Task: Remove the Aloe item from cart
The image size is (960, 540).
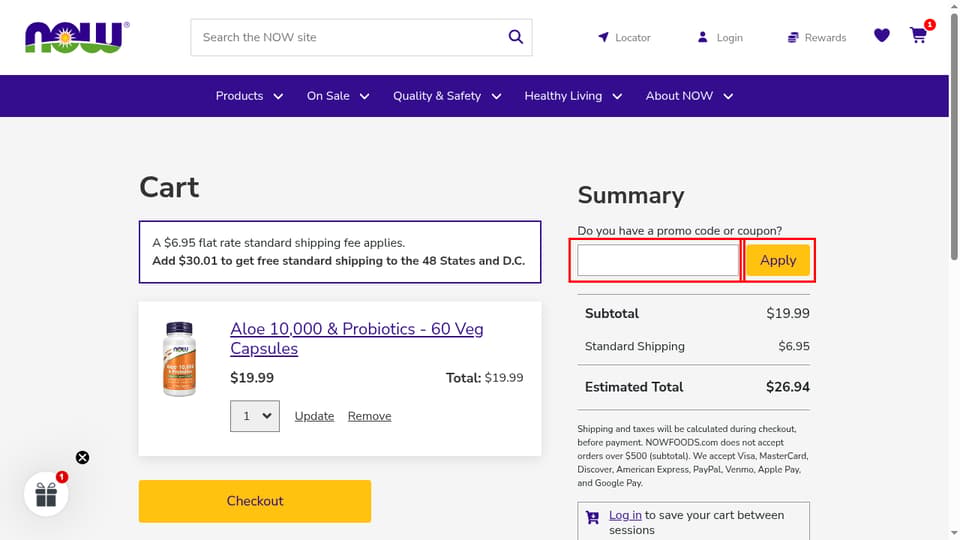Action: 369,416
